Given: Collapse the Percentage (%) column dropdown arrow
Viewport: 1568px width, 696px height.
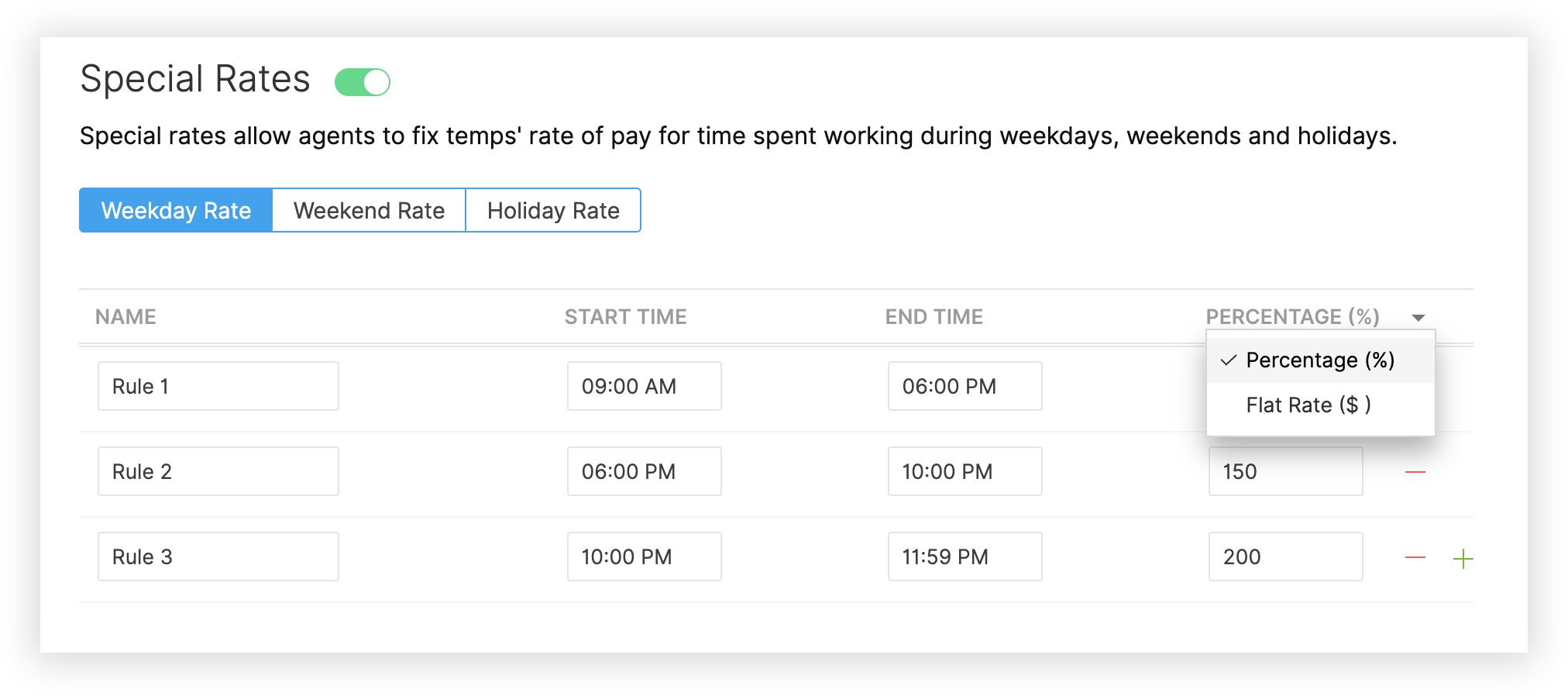Looking at the screenshot, I should point(1418,318).
